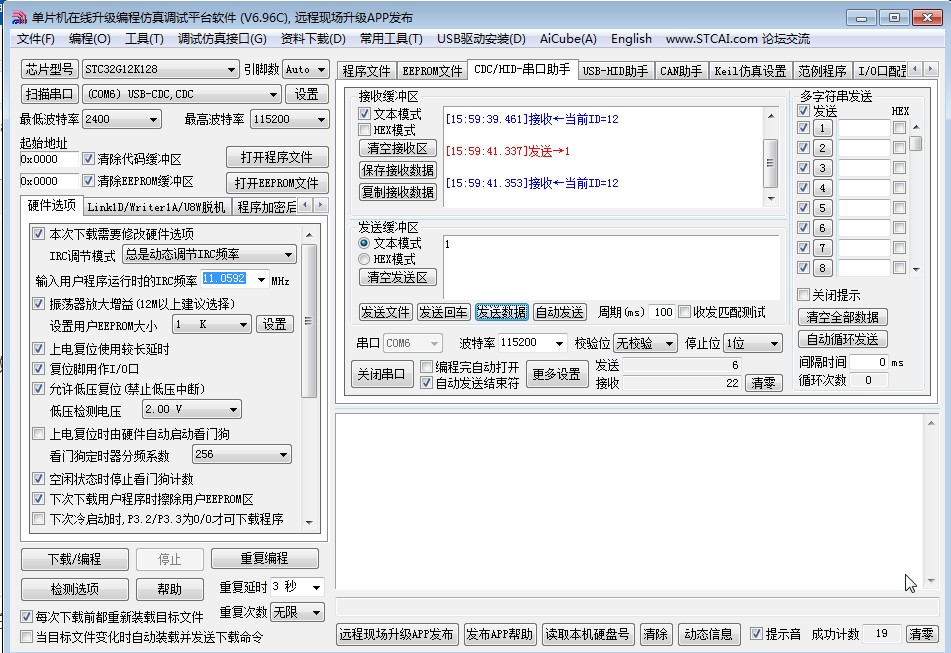Select HEX模式 radio button in the send buffer
Screen dimensions: 951x653
coord(364,259)
